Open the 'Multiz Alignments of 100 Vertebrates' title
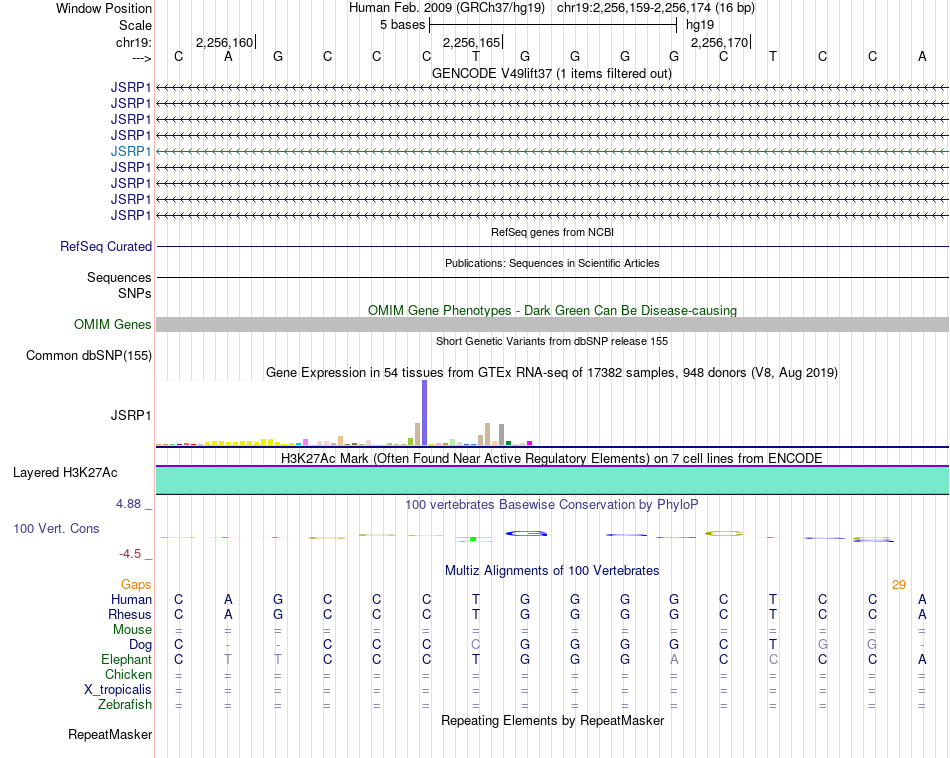950x758 pixels. [x=552, y=570]
